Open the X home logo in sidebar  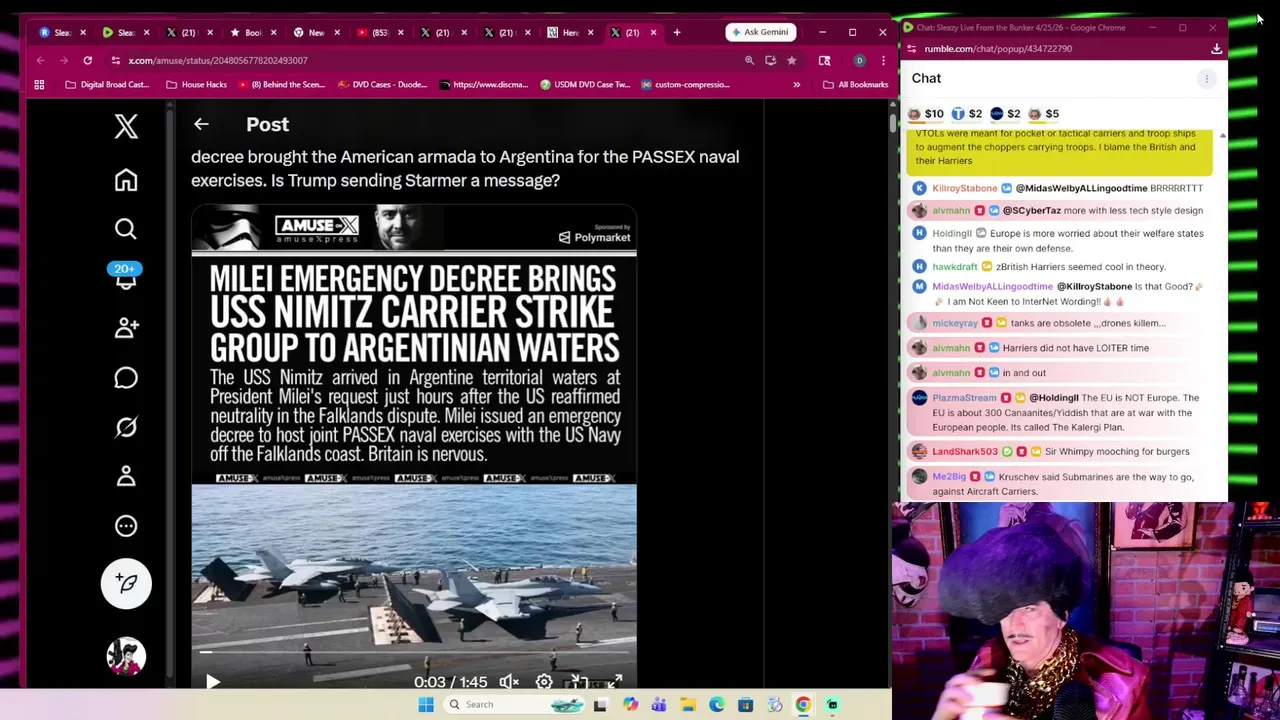(126, 126)
